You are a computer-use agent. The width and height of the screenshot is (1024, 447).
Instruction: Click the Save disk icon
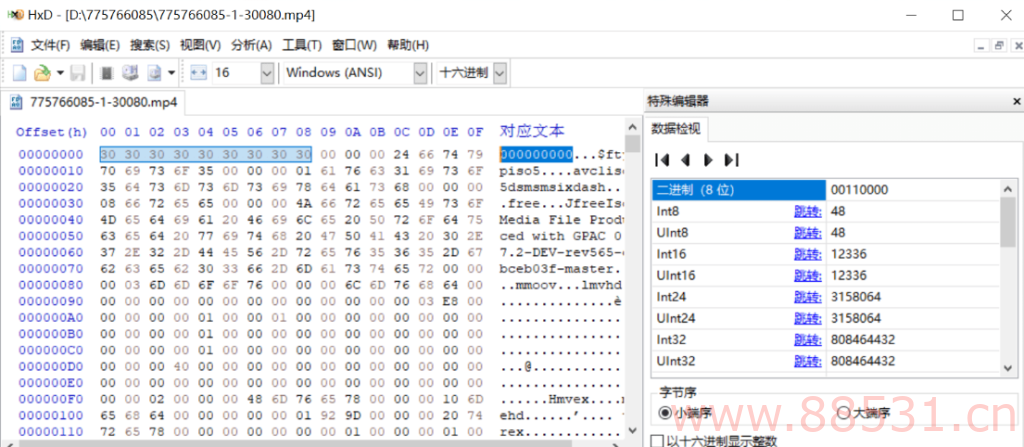pos(77,73)
